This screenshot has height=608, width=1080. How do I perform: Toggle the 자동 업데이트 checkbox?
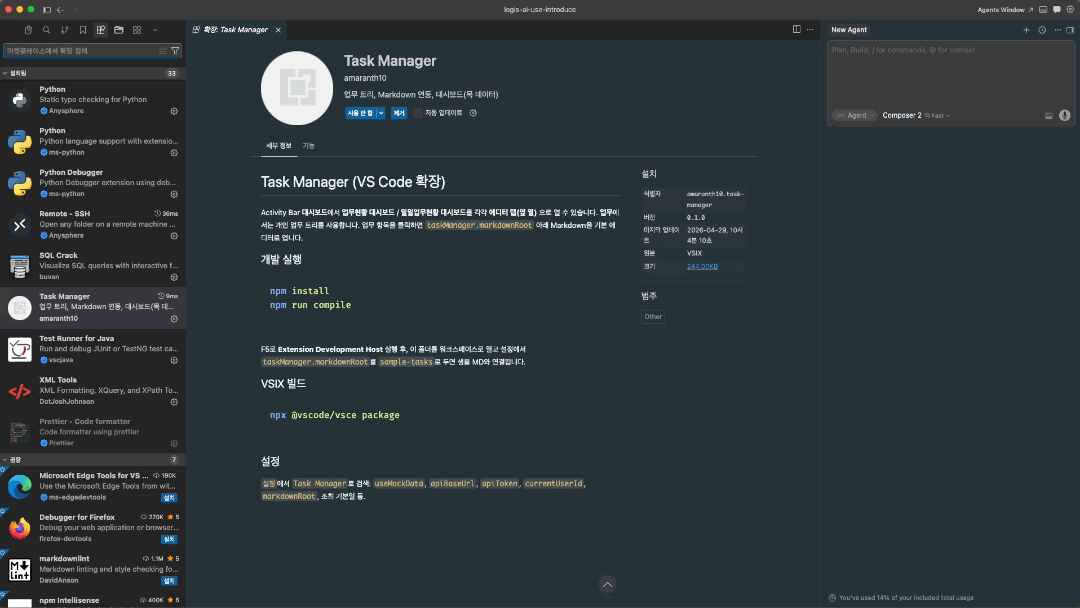click(417, 113)
